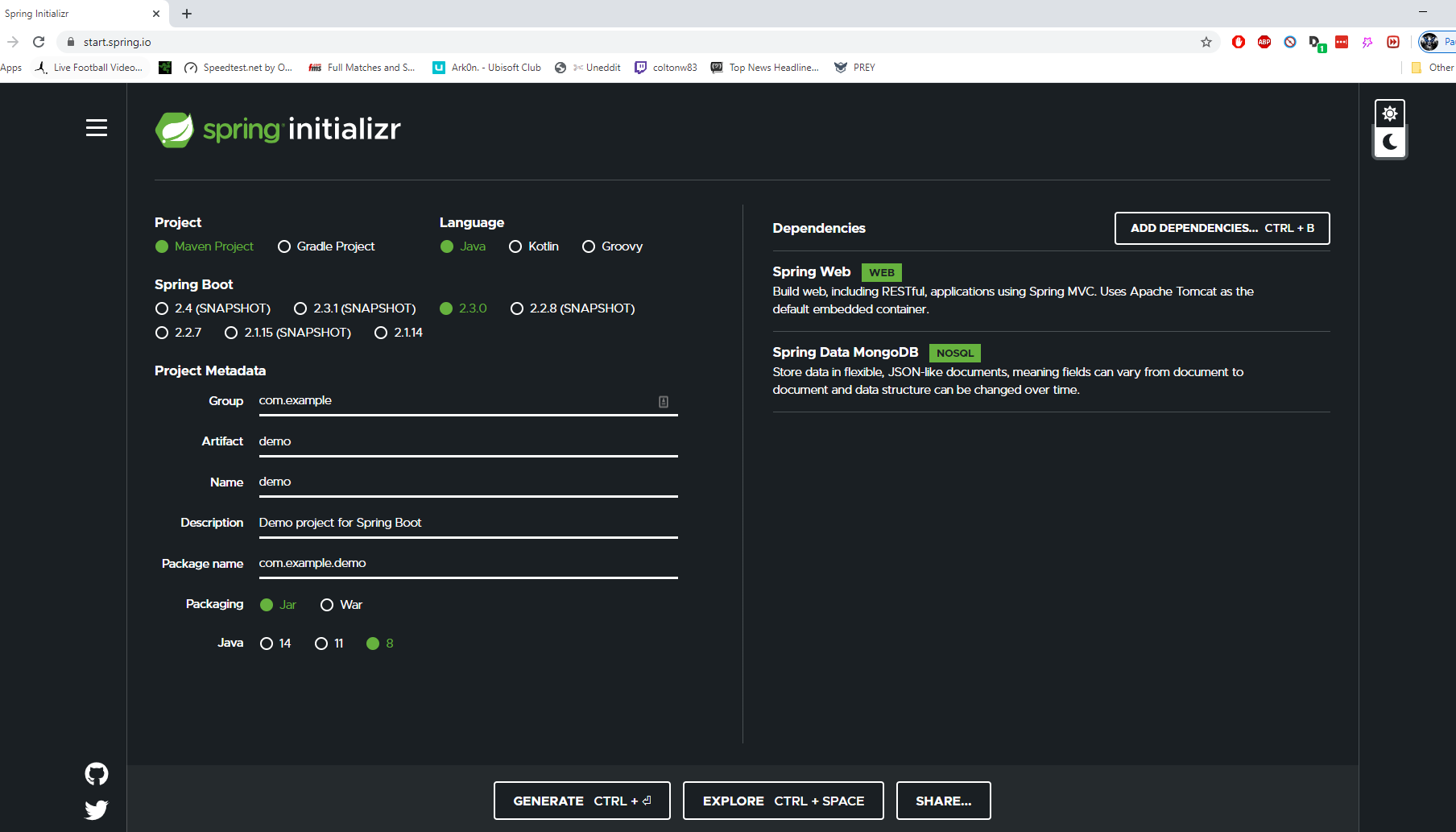Click the Package name input field
Viewport: 1456px width, 832px height.
[468, 563]
